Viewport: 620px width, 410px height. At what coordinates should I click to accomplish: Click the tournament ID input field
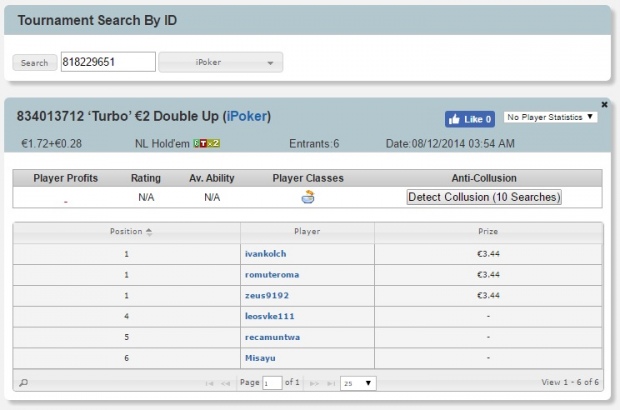click(108, 62)
